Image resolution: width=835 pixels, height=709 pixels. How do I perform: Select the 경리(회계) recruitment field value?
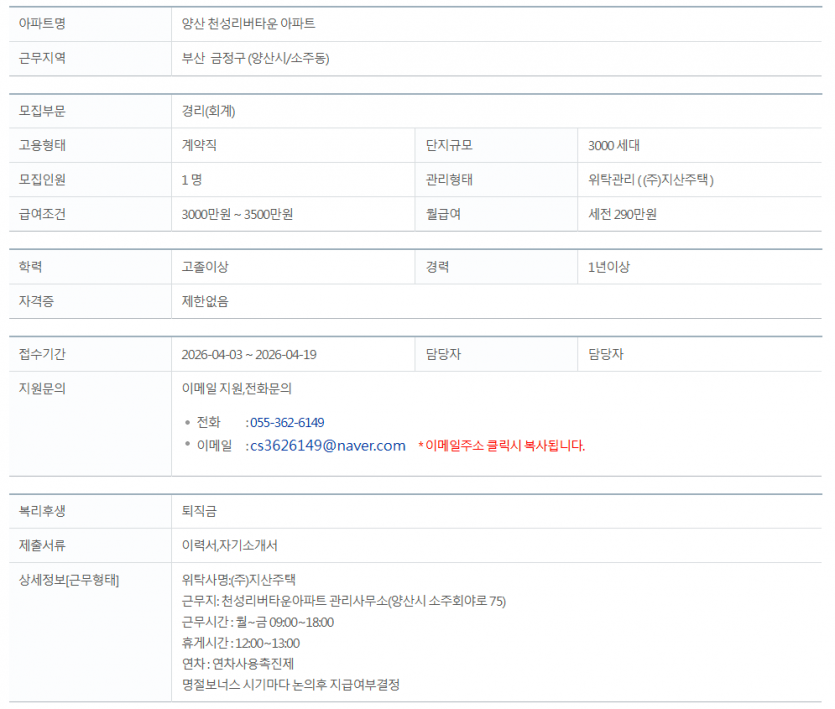[x=208, y=111]
